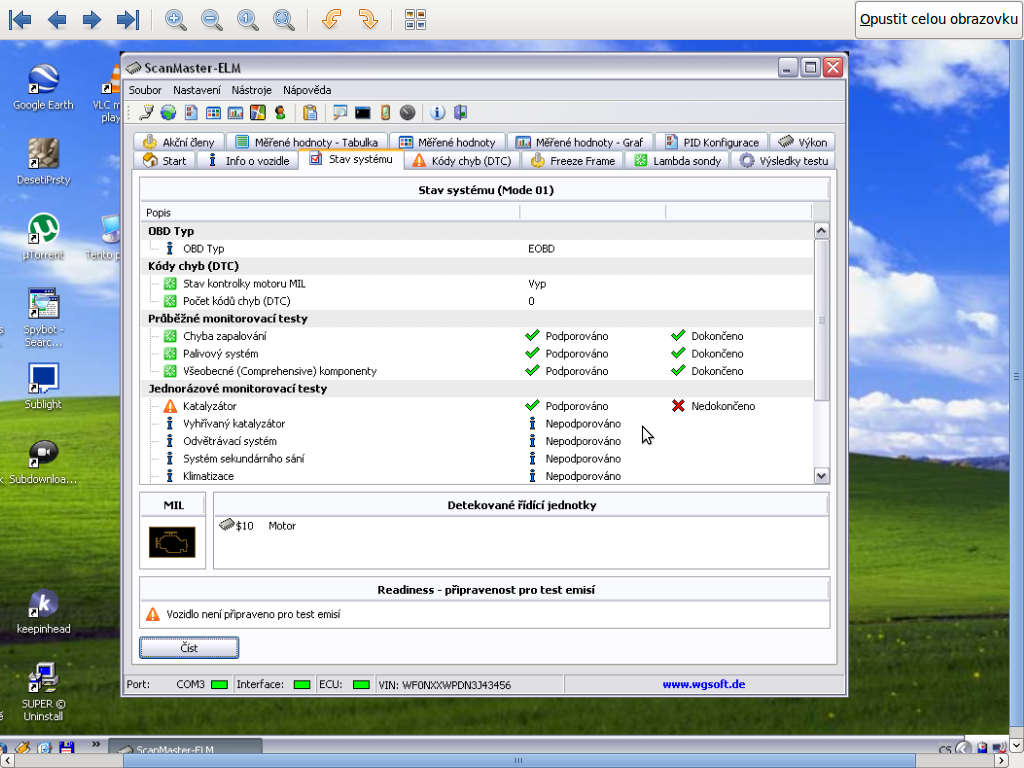This screenshot has height=768, width=1024.
Task: Click the globe icon in ScanMaster toolbar
Action: point(167,113)
